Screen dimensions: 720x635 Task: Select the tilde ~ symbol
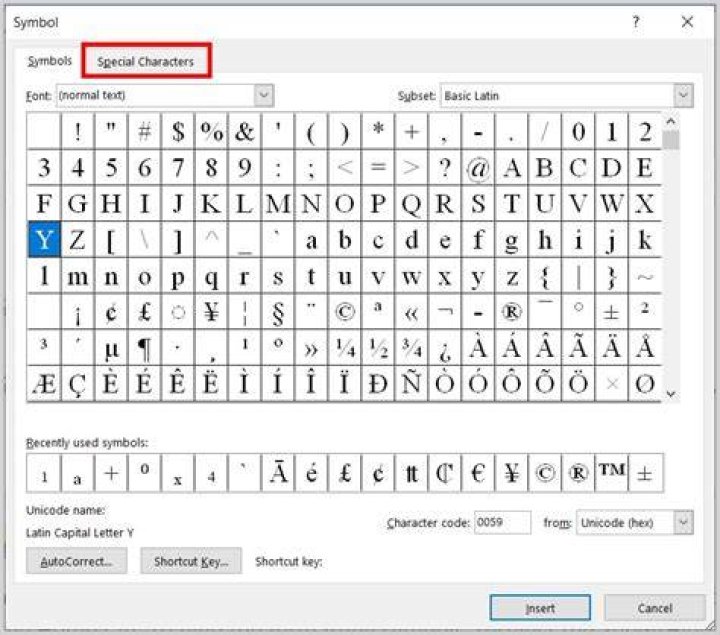[645, 275]
